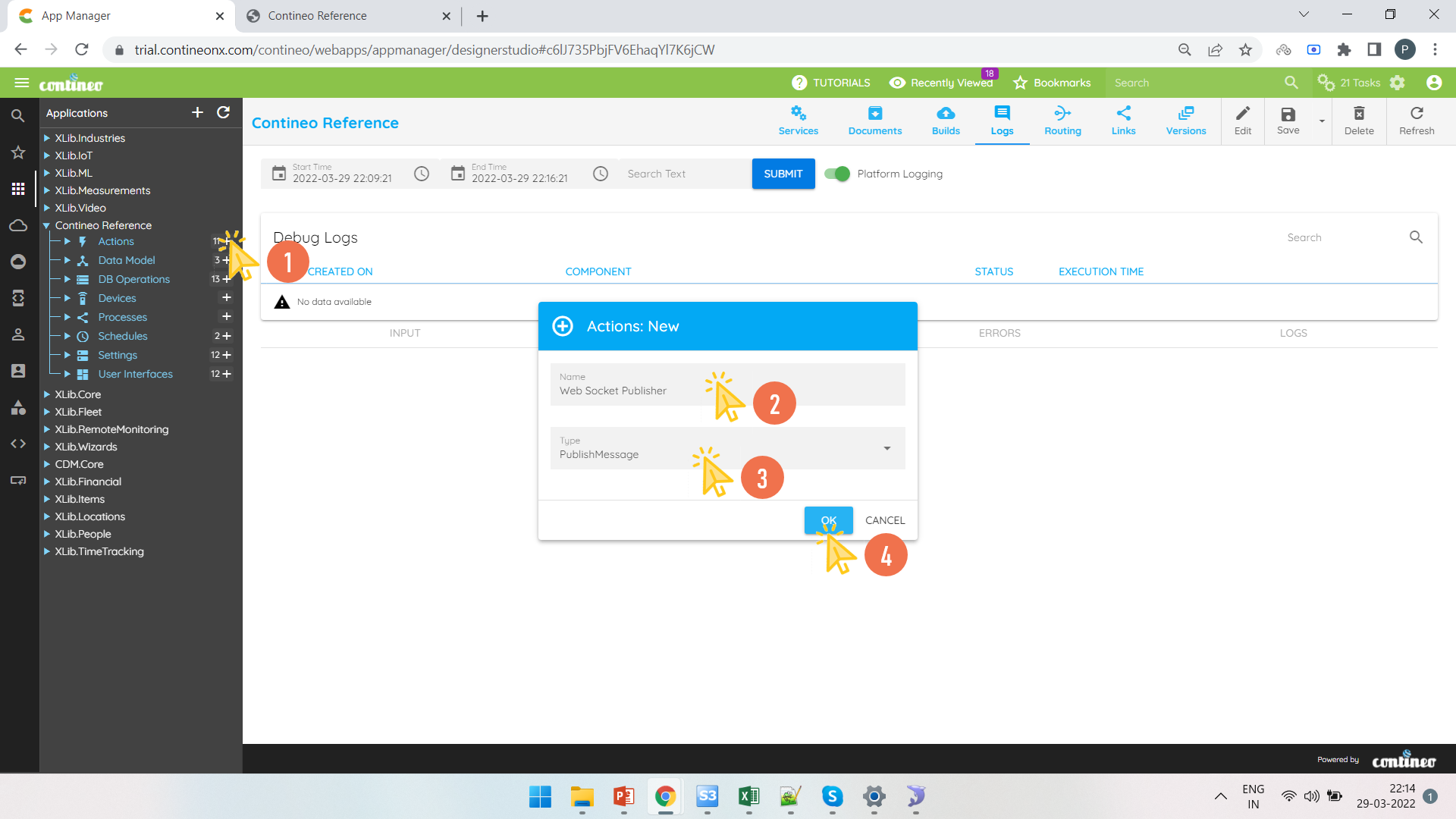The height and width of the screenshot is (819, 1456).
Task: Click the SUBMIT button
Action: click(x=783, y=174)
